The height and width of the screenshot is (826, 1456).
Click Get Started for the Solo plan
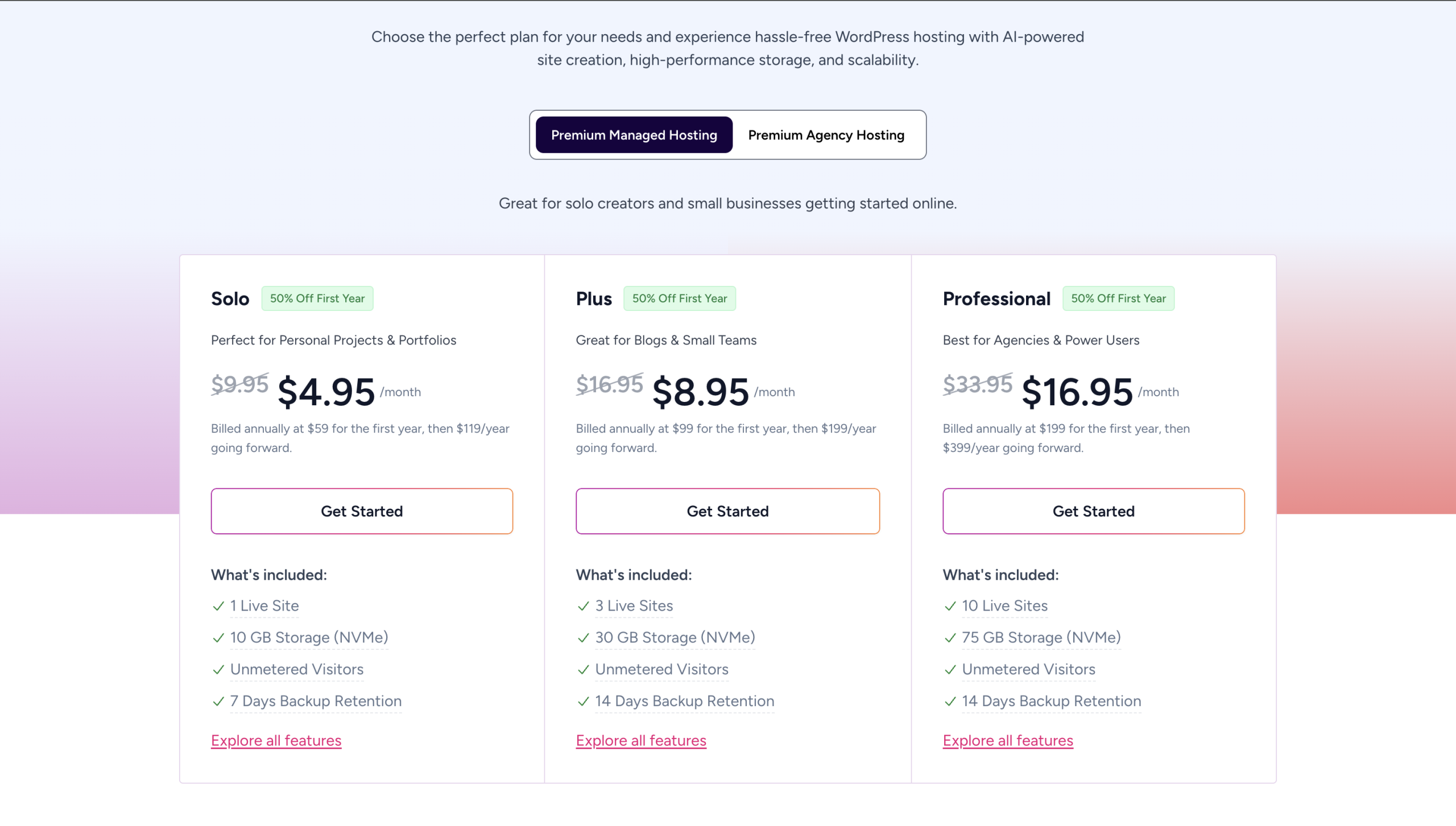click(x=362, y=511)
